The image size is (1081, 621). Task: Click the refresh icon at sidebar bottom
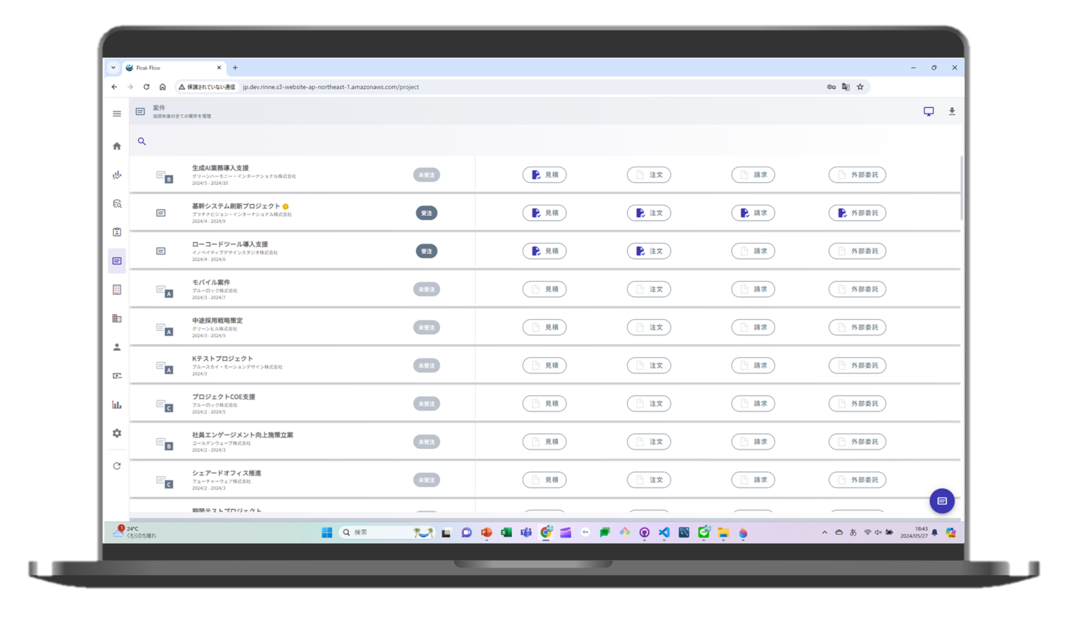(117, 466)
